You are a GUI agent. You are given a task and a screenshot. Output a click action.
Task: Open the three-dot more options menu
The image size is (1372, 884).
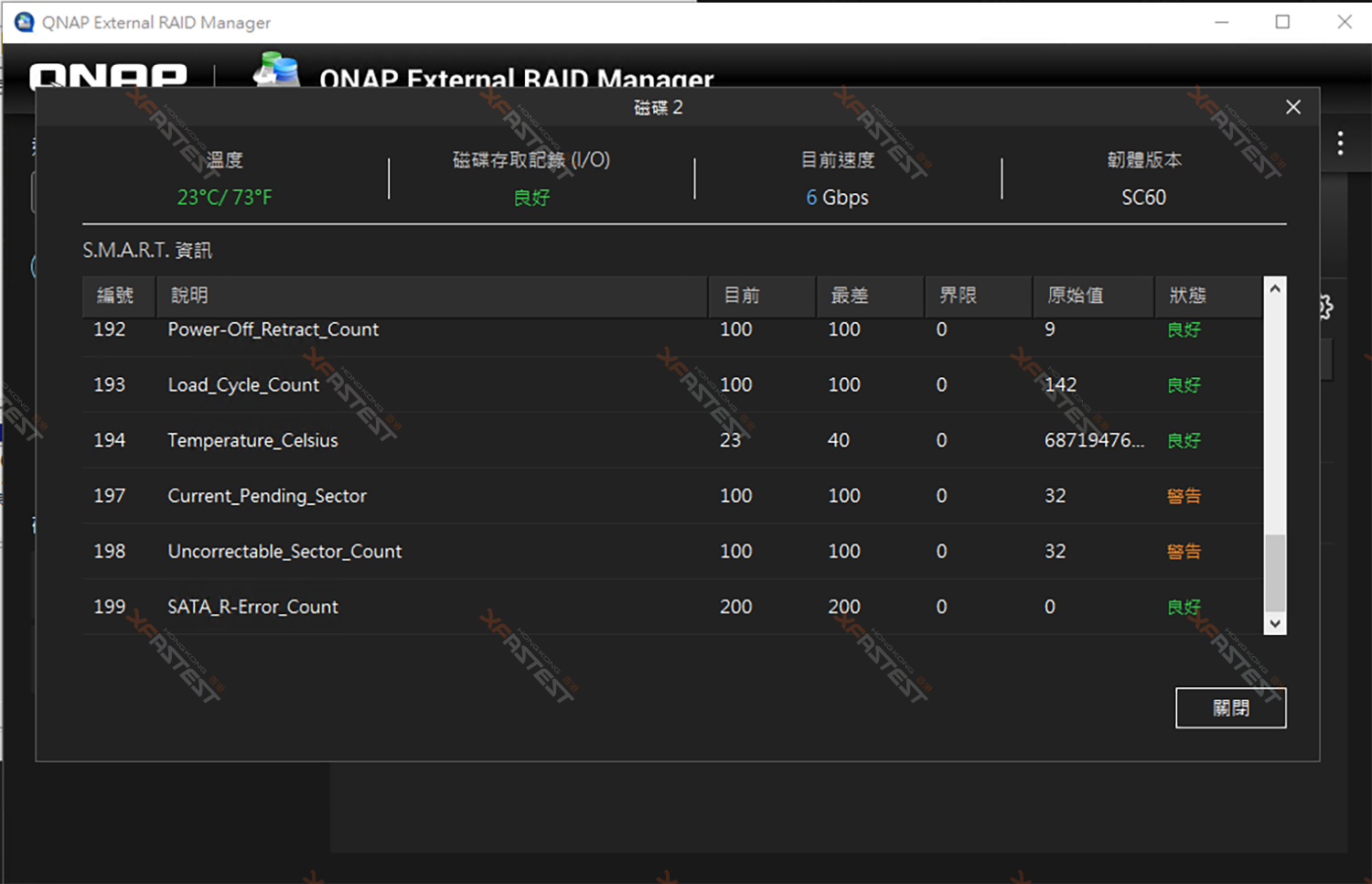tap(1340, 143)
